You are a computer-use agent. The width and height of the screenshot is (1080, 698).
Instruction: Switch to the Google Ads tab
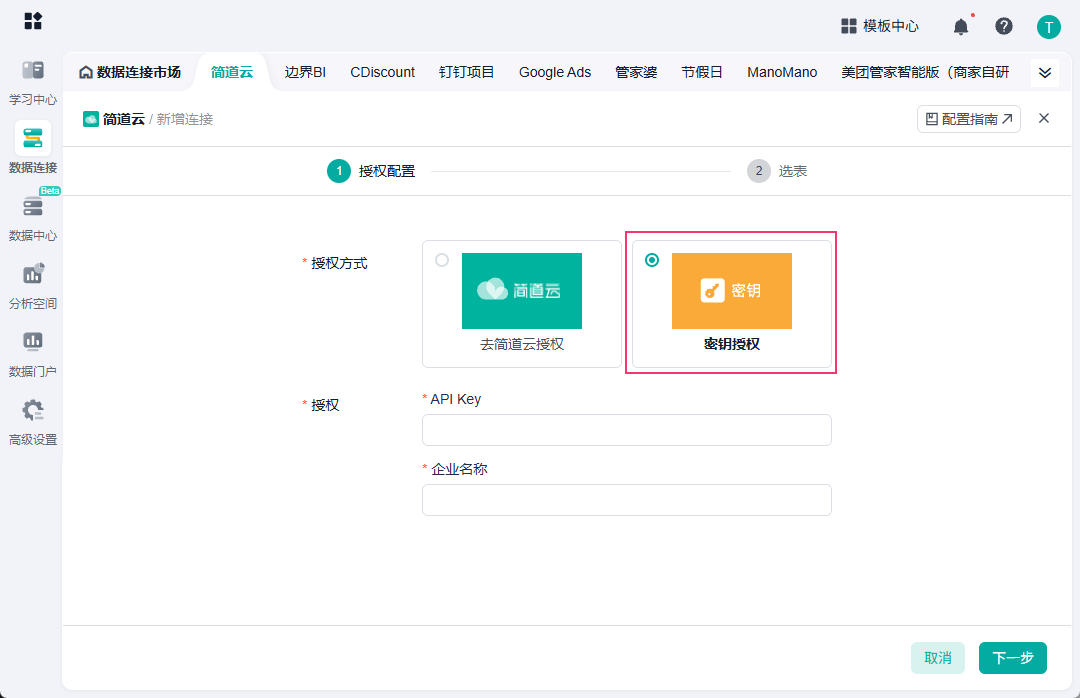click(x=554, y=72)
